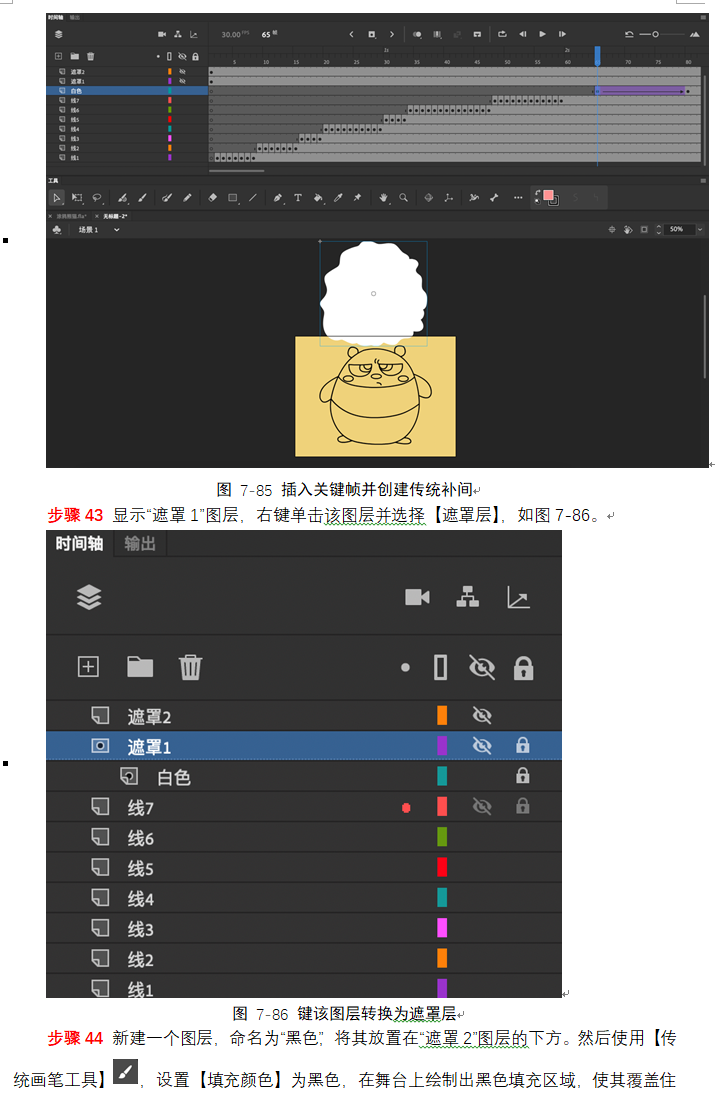Toggle lock-all-layers padlock in large panel header

[523, 667]
